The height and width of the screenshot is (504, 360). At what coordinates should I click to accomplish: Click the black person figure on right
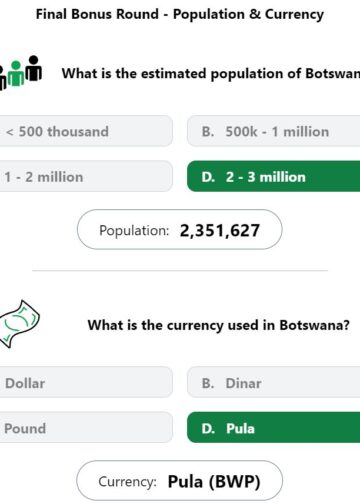[x=34, y=68]
